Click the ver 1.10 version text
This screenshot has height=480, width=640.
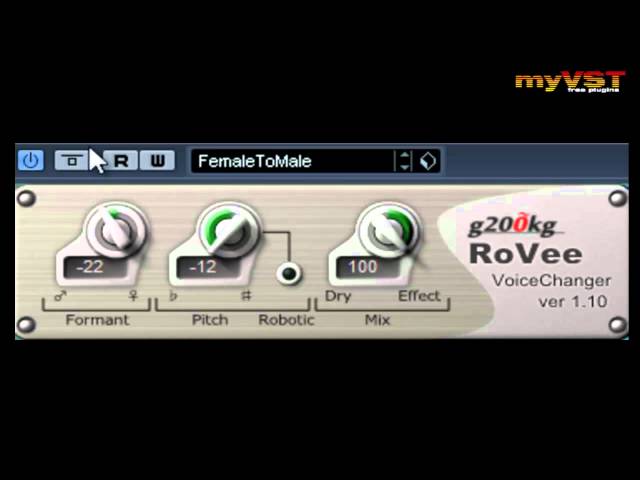point(573,302)
